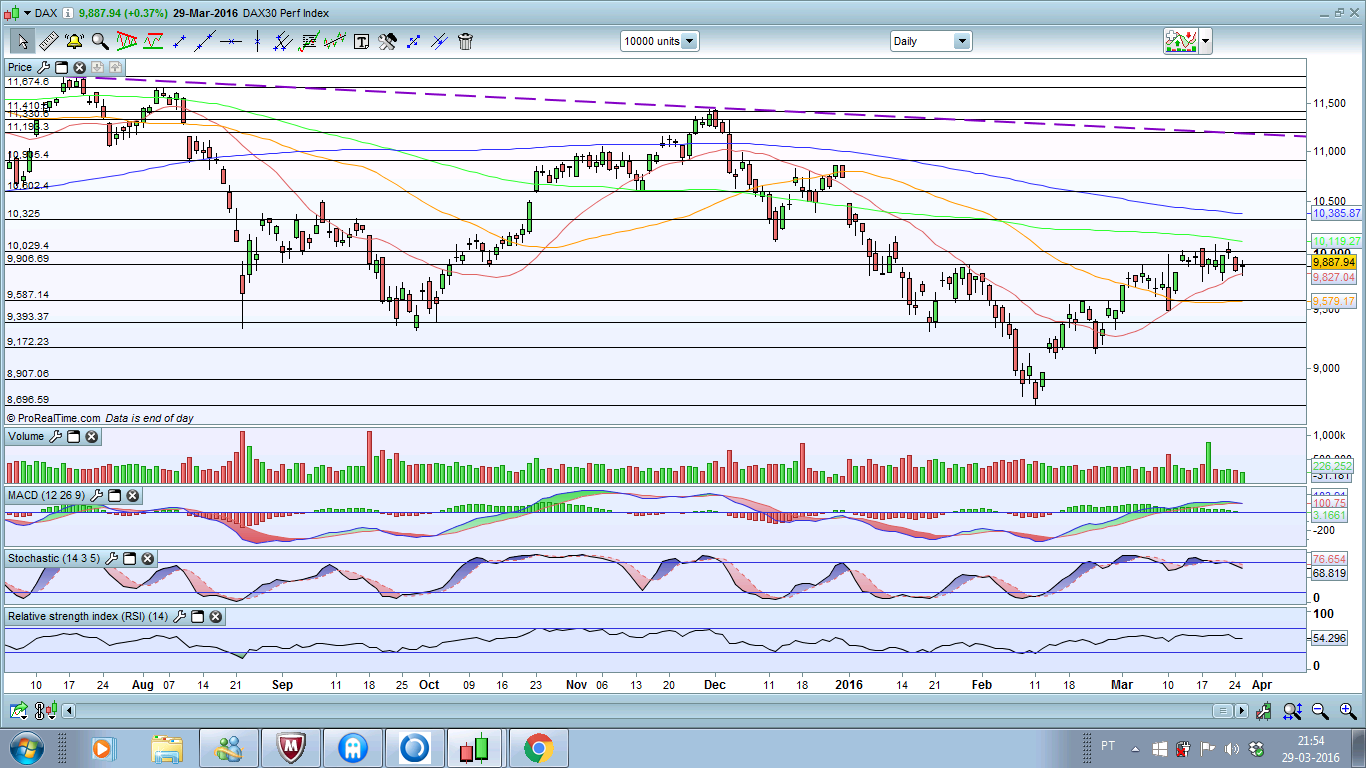
Task: Maximize the Volume panel window toggle
Action: [74, 437]
